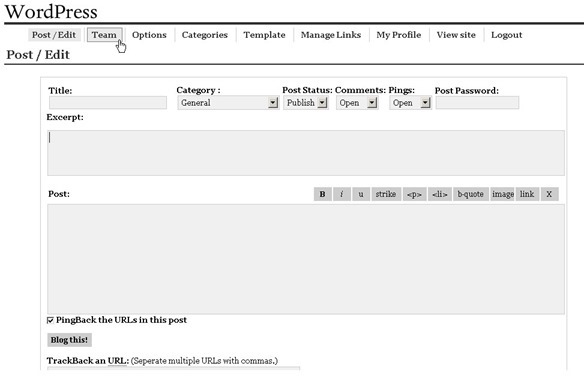Go to the Team menu item
This screenshot has height=390, width=584.
[x=104, y=35]
